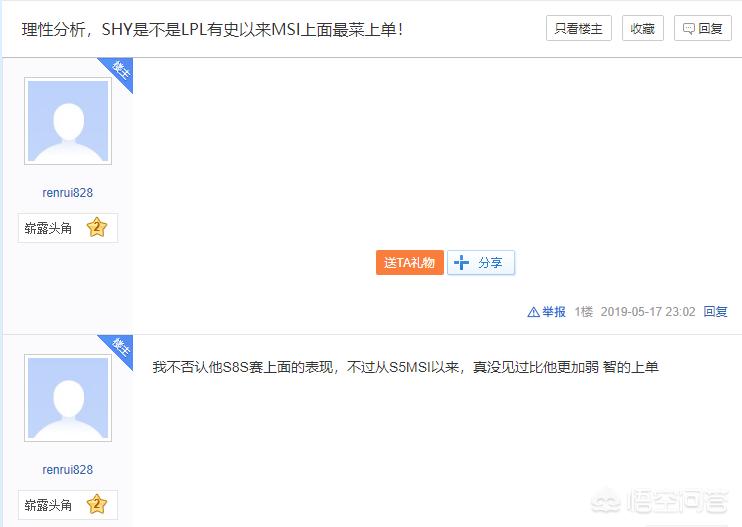Click the 楼主 ribbon on second post
Image resolution: width=742 pixels, height=527 pixels.
(x=119, y=347)
